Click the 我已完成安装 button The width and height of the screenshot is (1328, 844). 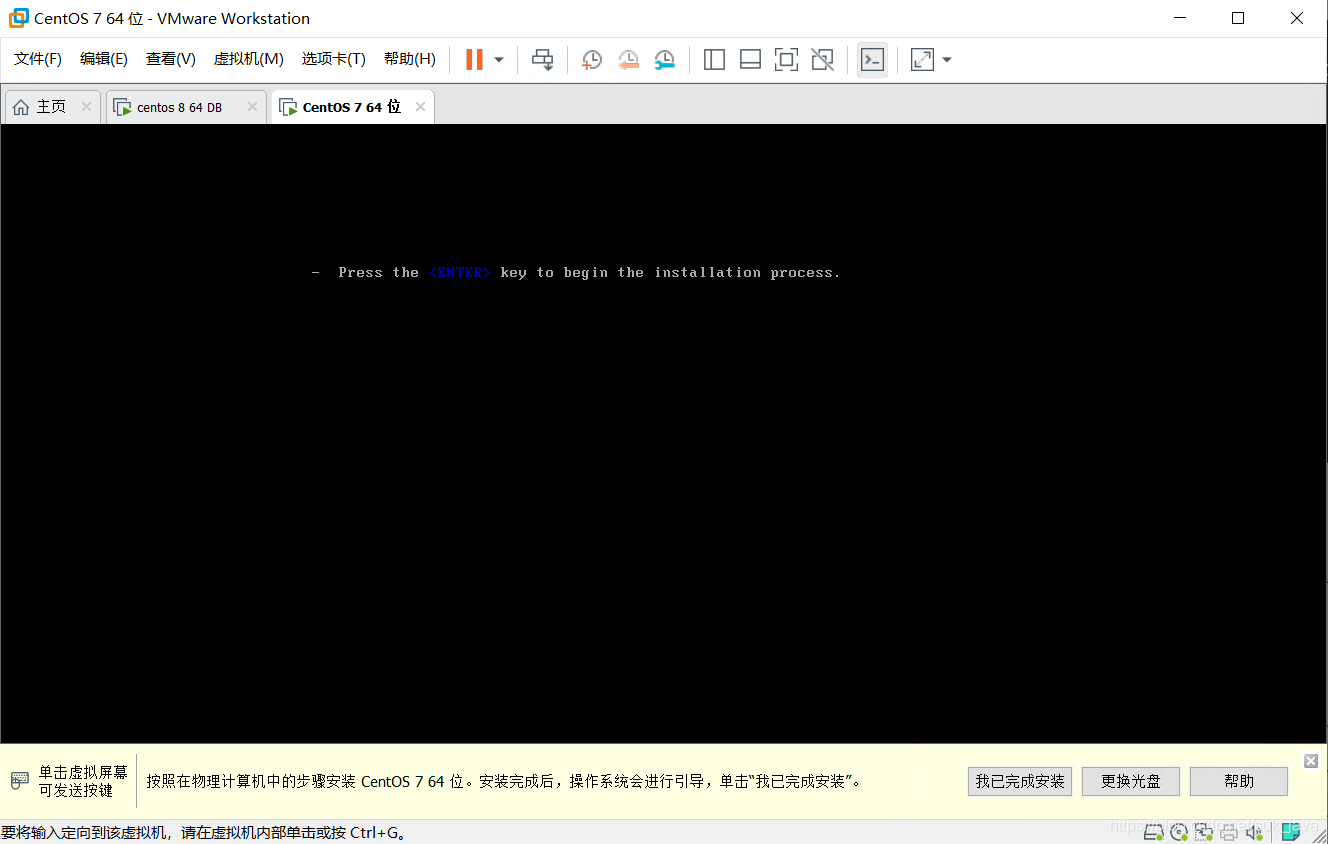point(1019,781)
